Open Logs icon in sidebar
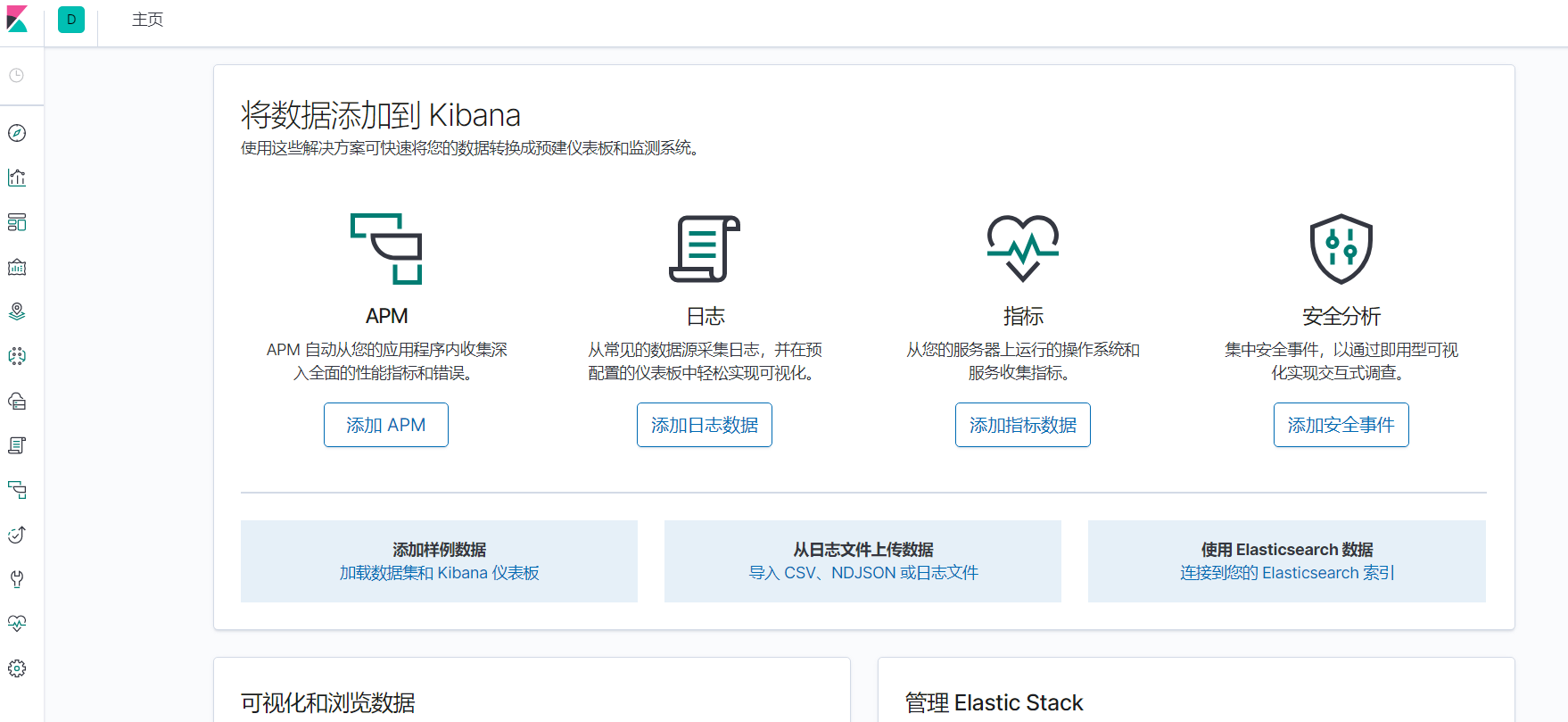 click(x=17, y=445)
